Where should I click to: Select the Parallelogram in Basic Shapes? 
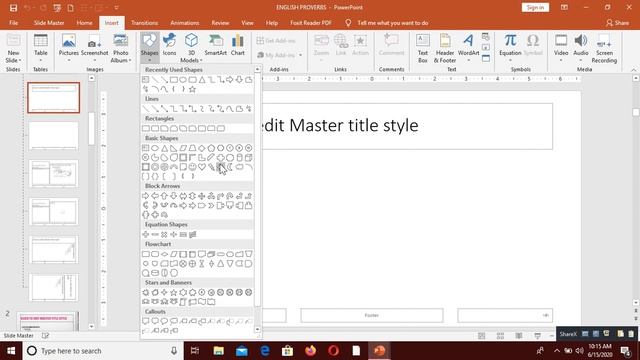click(183, 148)
